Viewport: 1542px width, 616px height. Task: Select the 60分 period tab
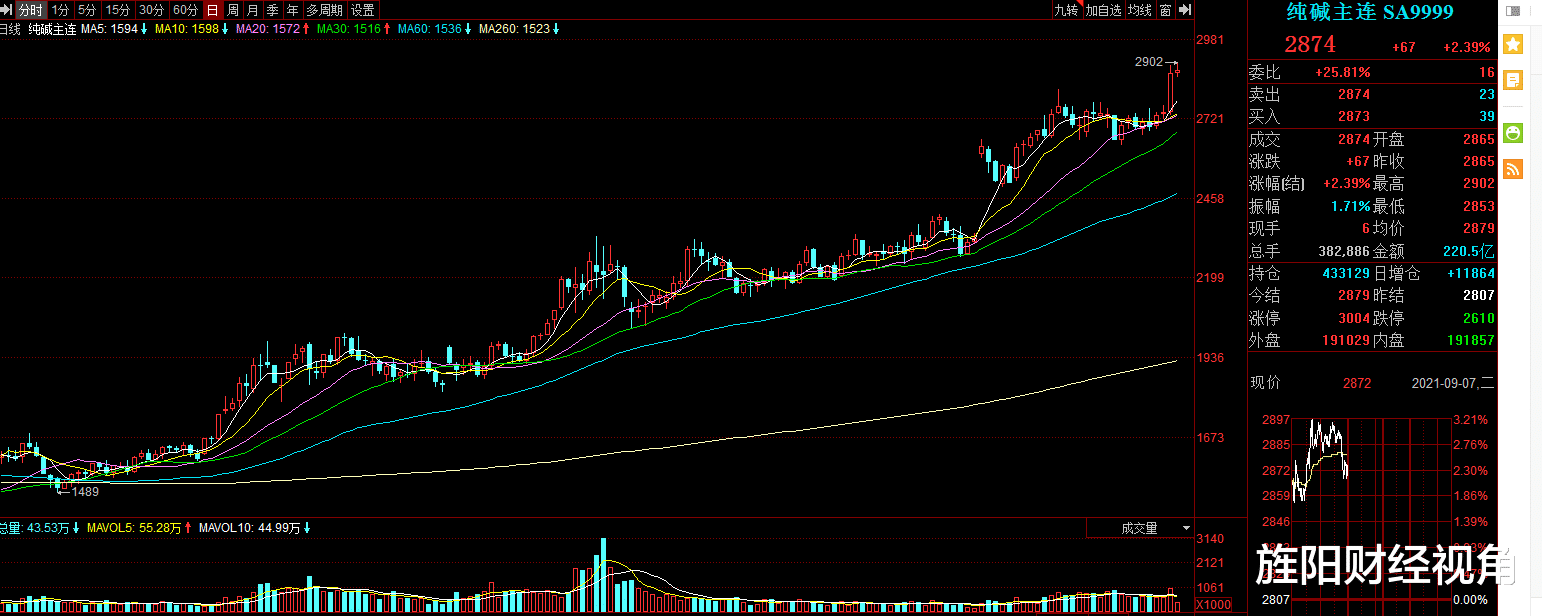185,10
